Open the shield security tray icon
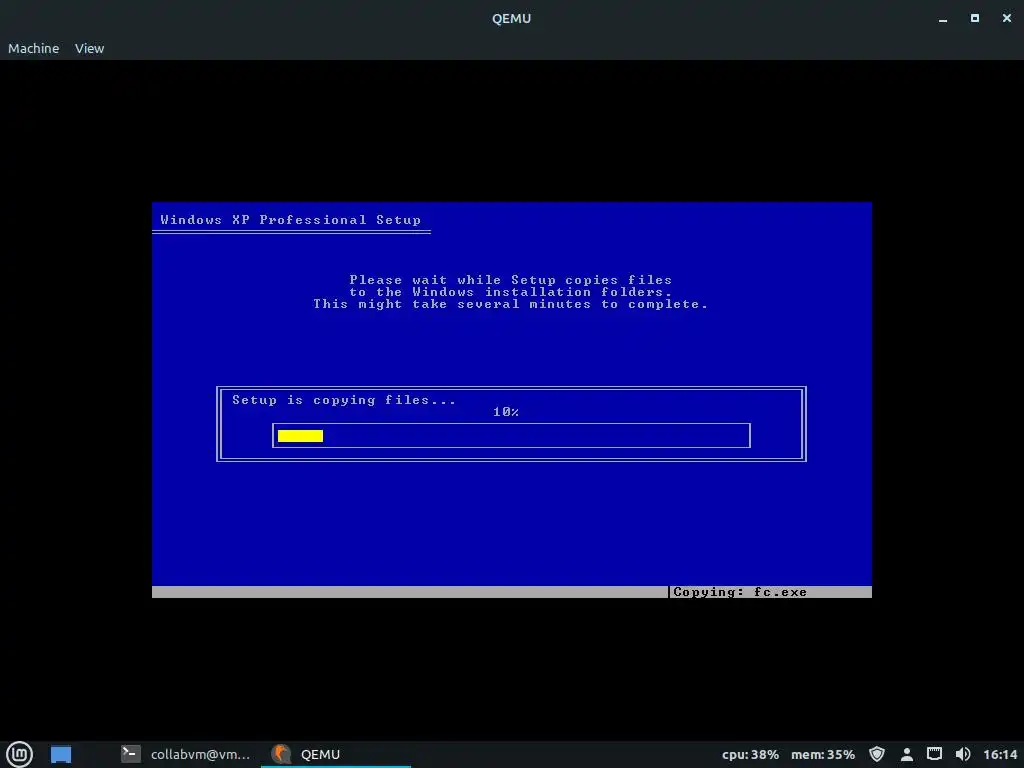Image resolution: width=1024 pixels, height=768 pixels. point(877,754)
